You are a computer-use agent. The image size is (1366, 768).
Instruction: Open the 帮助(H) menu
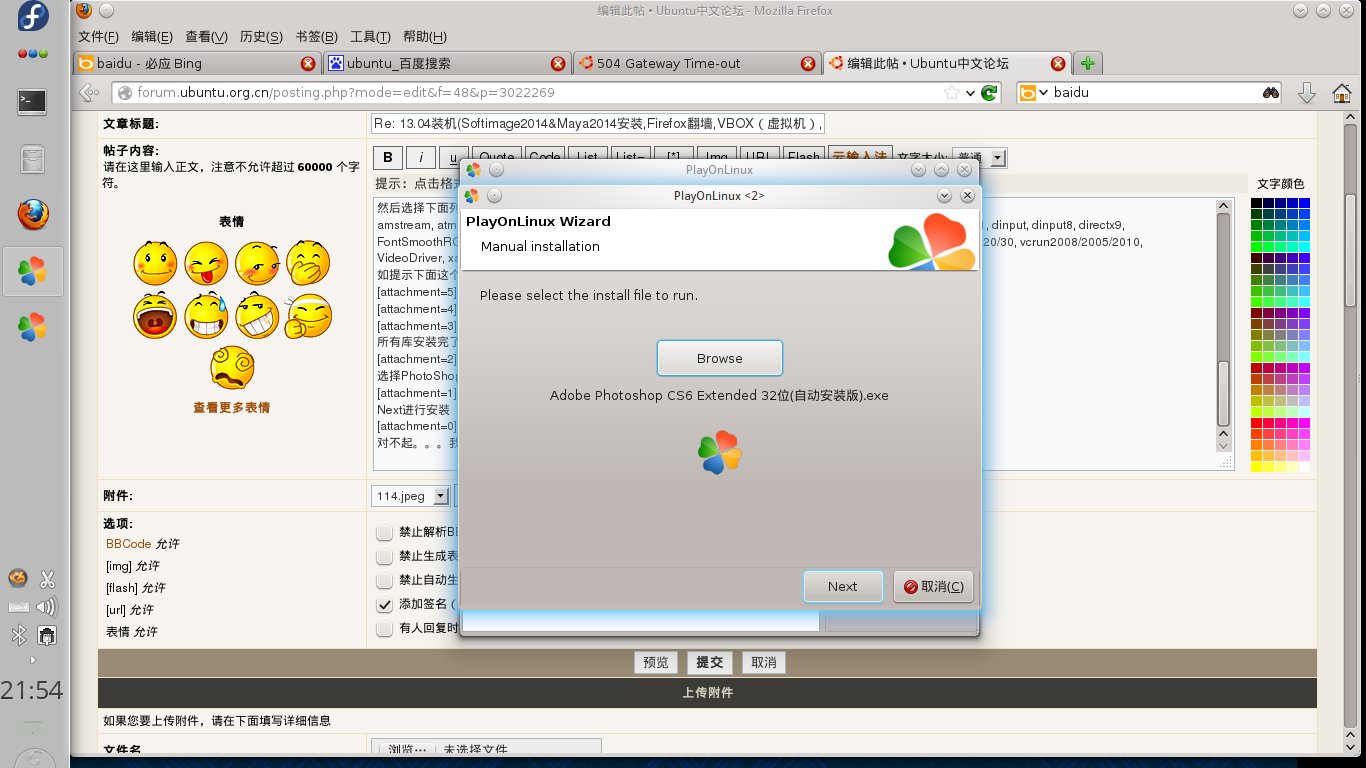(424, 37)
